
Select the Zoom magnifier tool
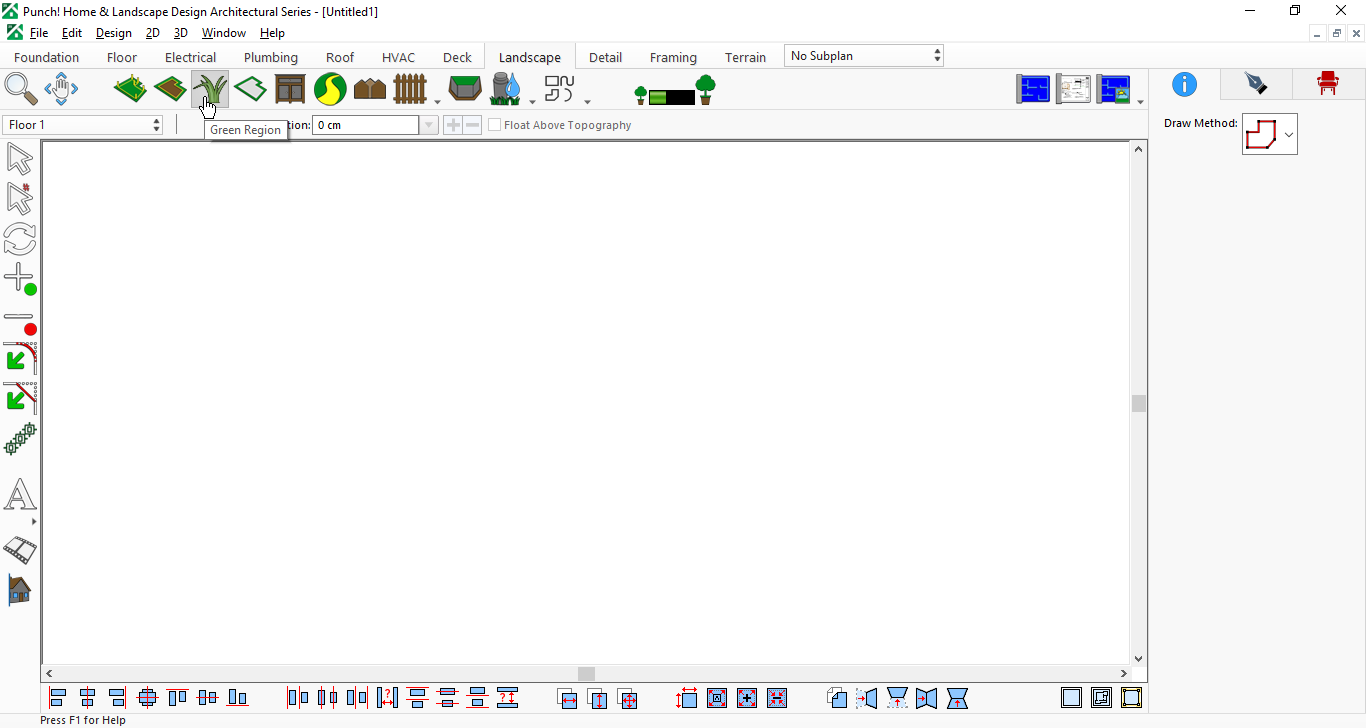click(21, 89)
